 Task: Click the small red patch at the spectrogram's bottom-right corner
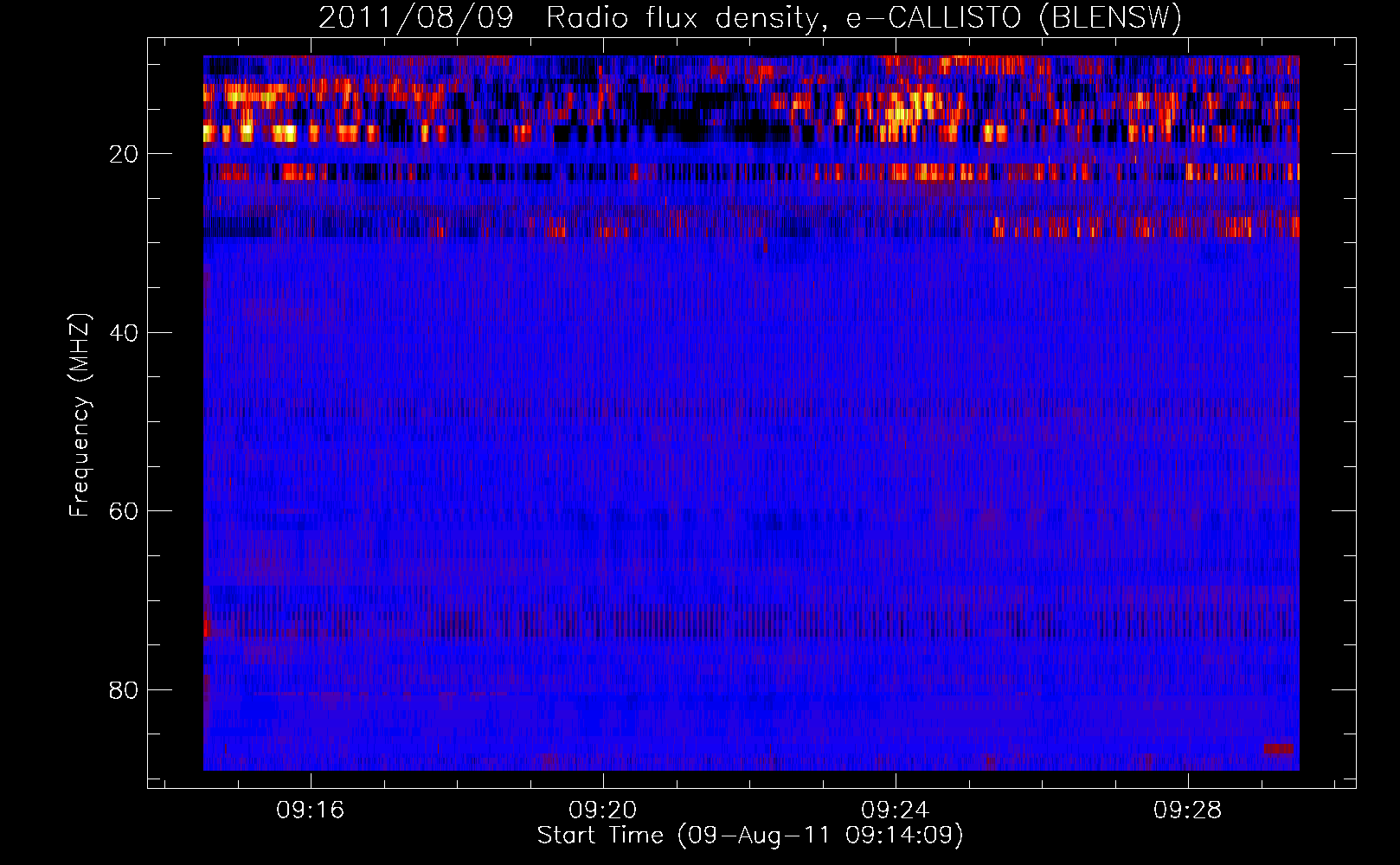[1279, 748]
